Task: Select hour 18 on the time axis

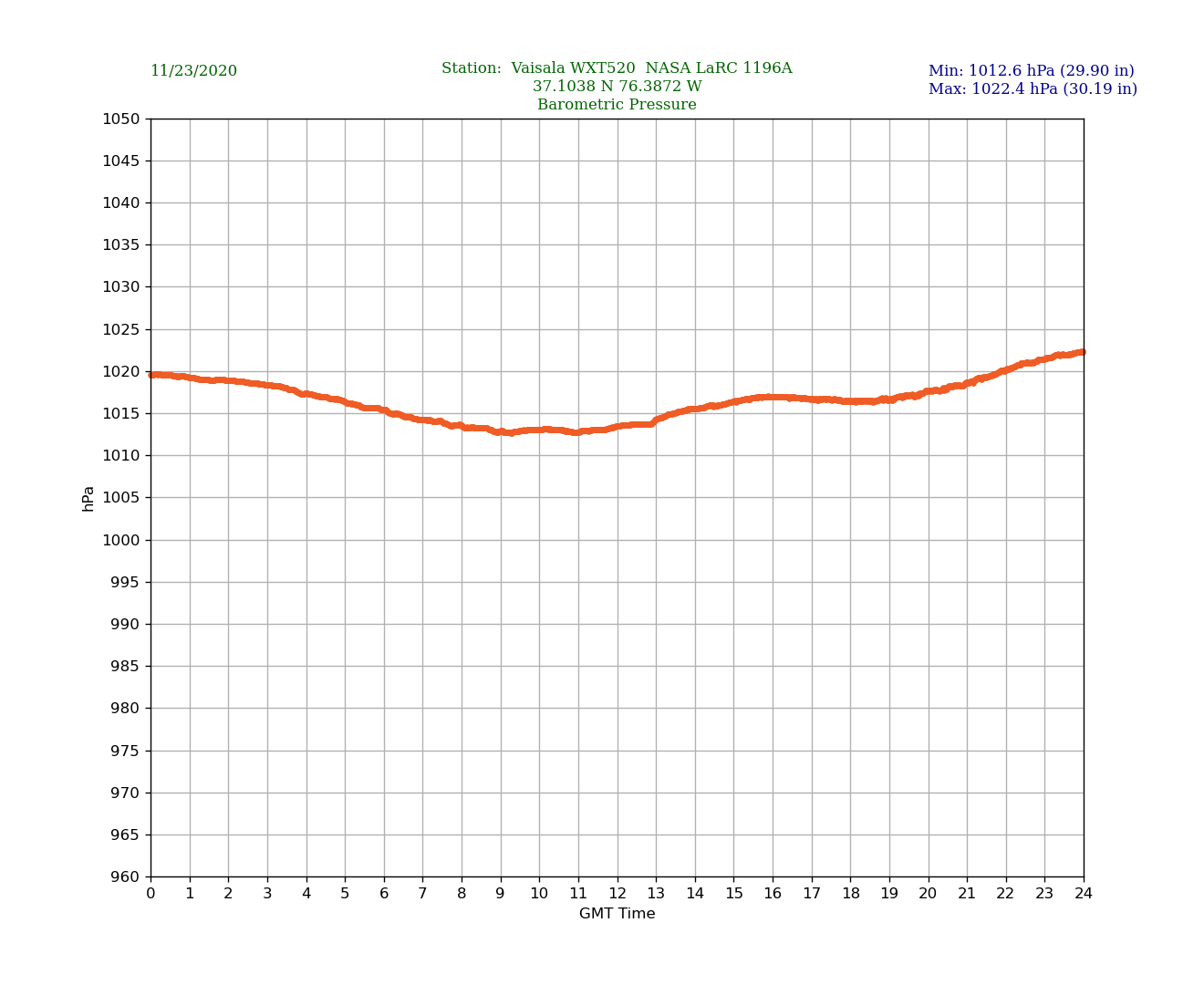Action: point(850,894)
